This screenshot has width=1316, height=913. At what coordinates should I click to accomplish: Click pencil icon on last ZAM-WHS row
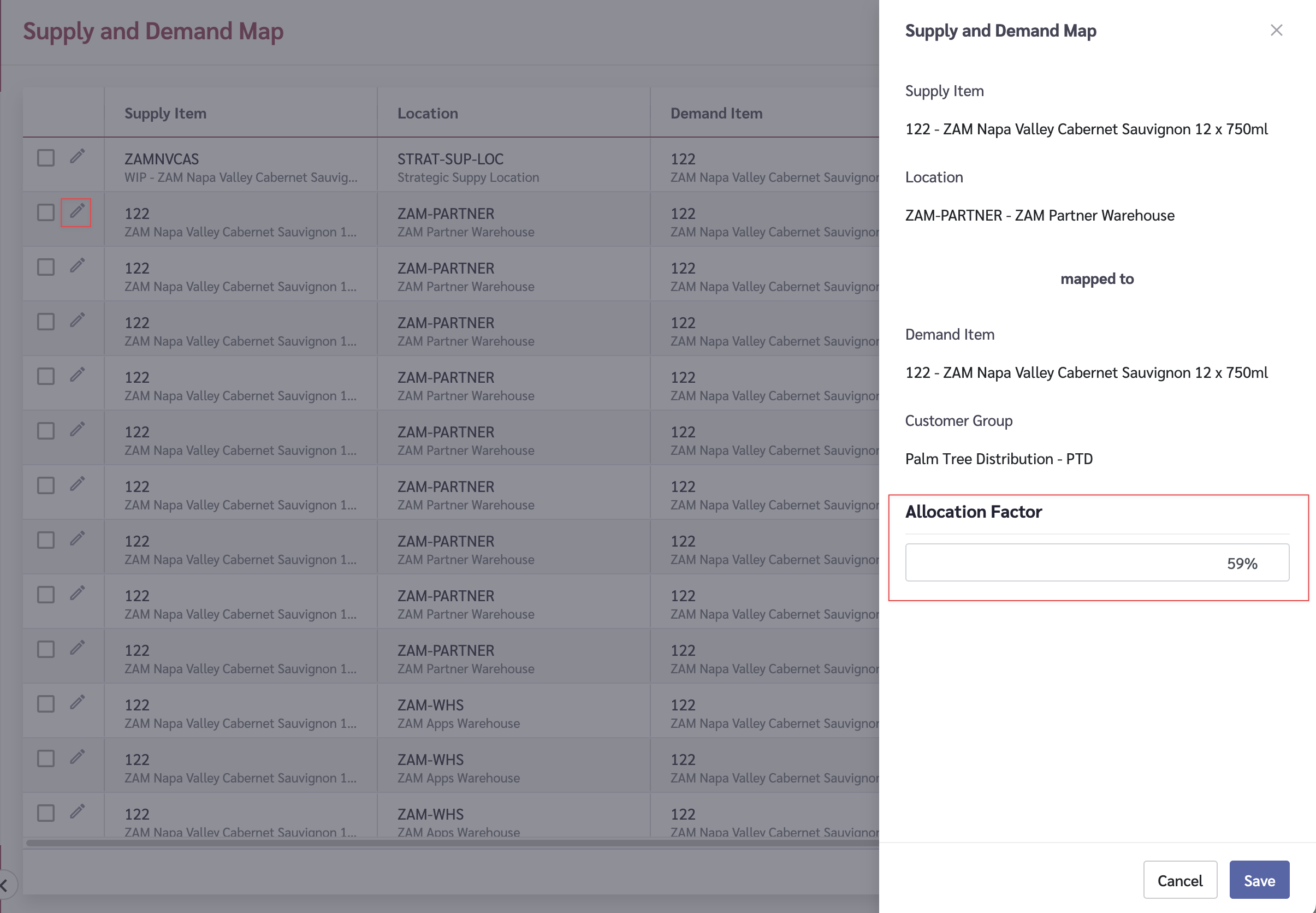[x=77, y=811]
